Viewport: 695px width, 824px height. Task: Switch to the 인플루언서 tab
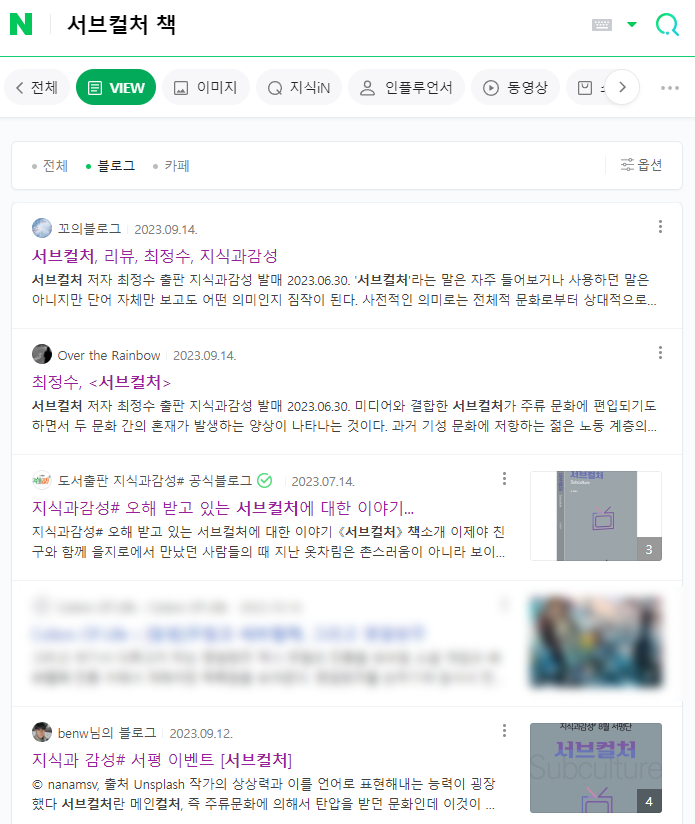click(x=407, y=87)
